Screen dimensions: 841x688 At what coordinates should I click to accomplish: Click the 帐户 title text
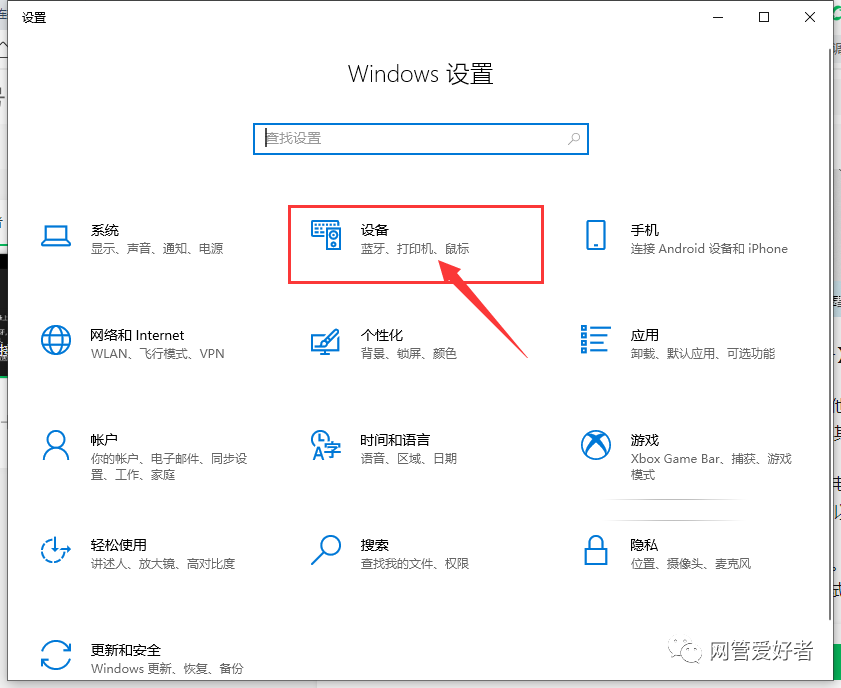104,440
